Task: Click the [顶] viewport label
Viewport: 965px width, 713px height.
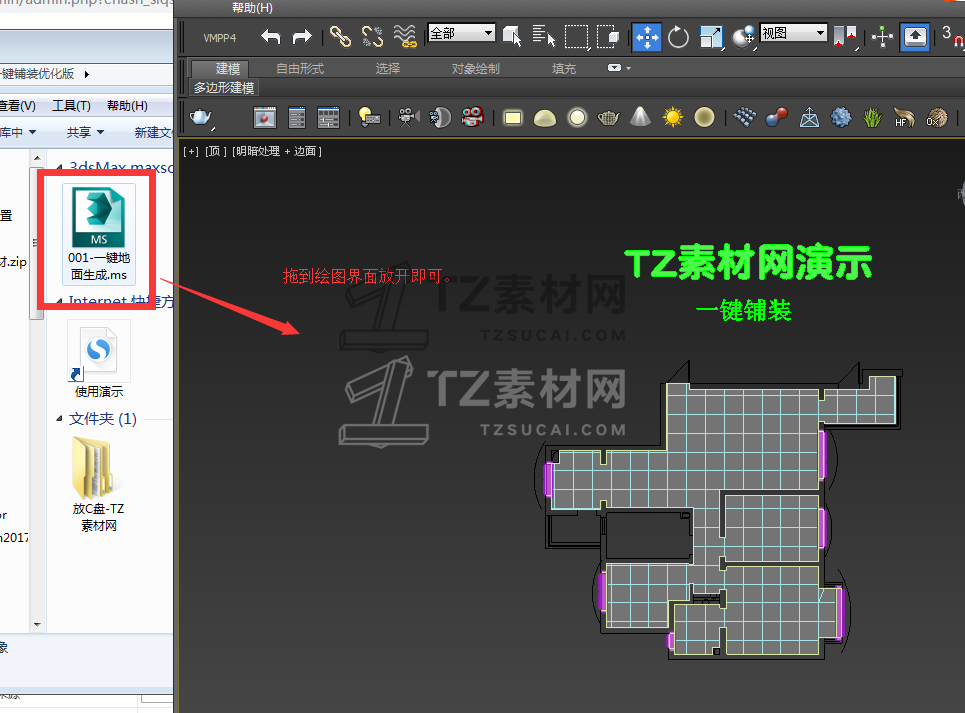Action: tap(216, 151)
